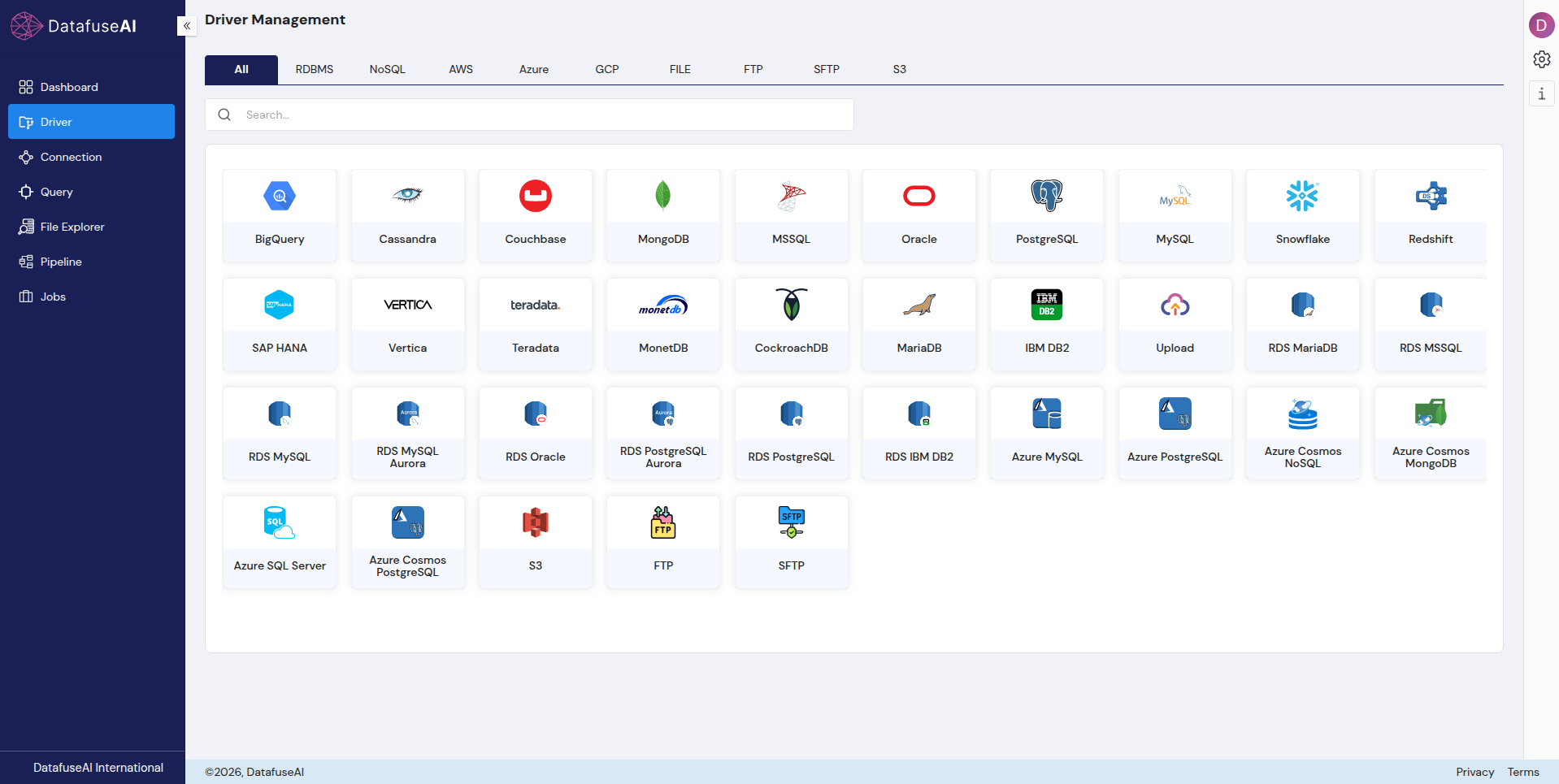Click the CockroachDB icon
The image size is (1559, 784).
[792, 305]
